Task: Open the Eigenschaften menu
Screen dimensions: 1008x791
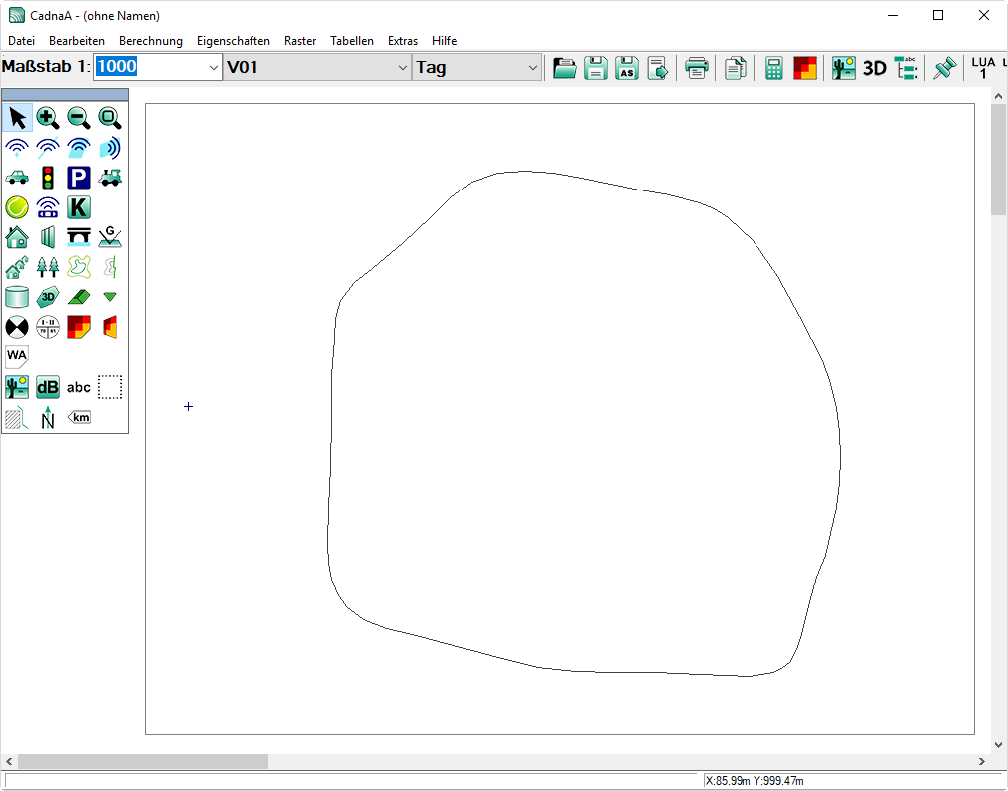Action: coord(233,41)
